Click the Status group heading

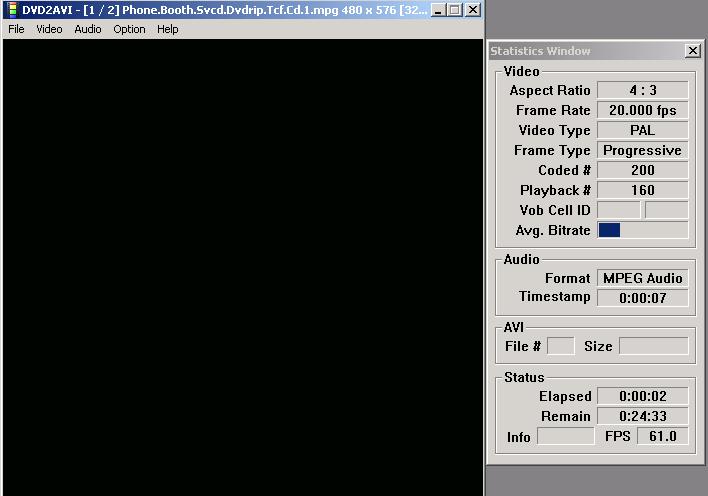[524, 377]
